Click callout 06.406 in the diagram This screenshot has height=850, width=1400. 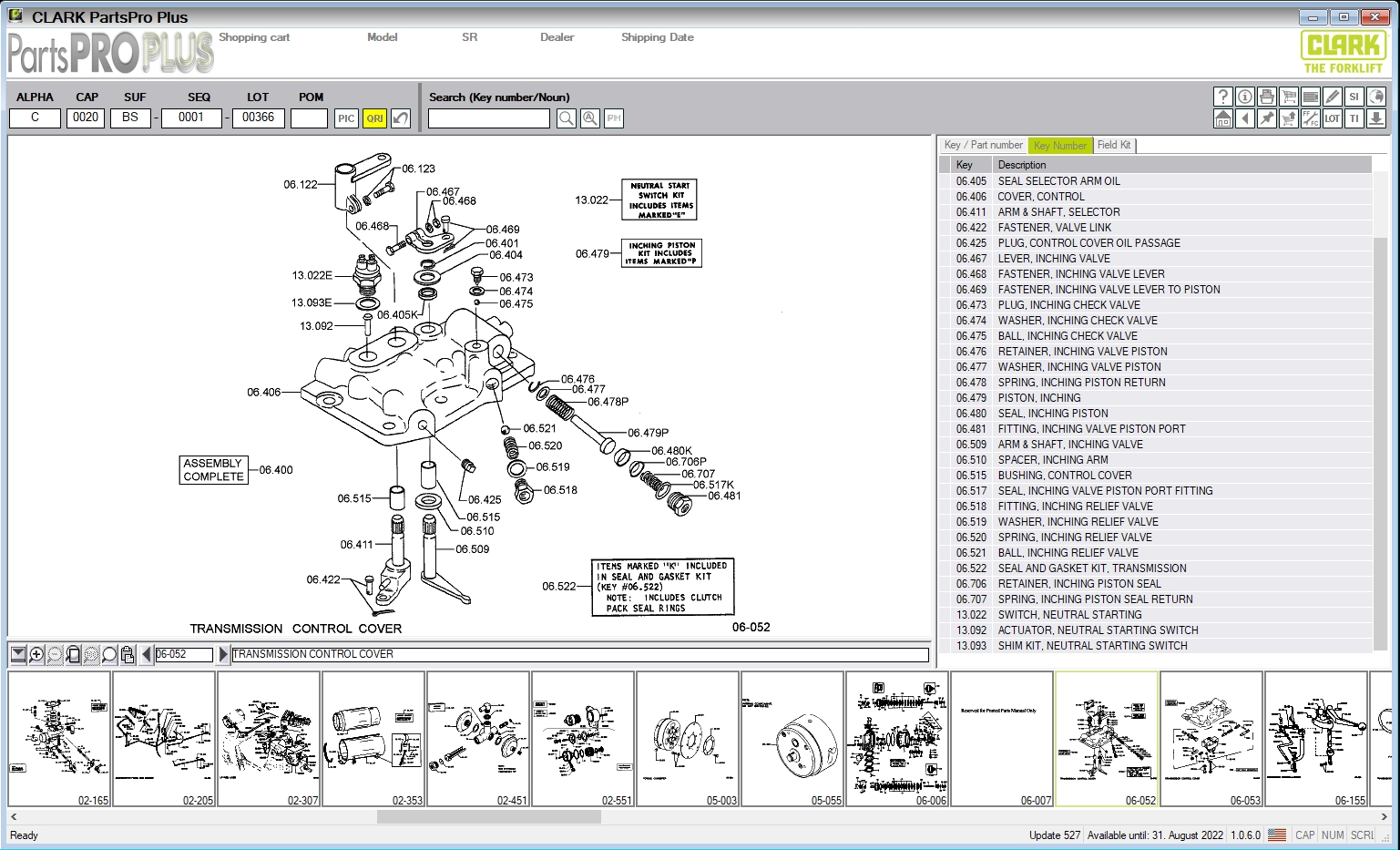click(x=264, y=393)
